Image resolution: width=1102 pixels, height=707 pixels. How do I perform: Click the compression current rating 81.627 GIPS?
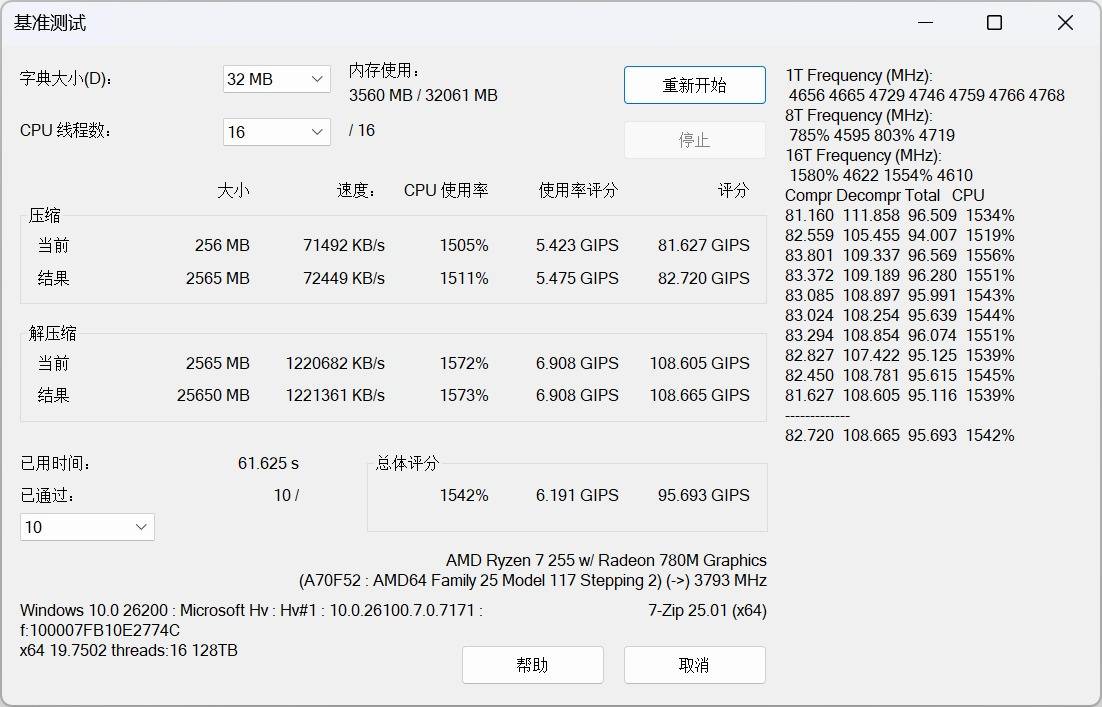[704, 245]
